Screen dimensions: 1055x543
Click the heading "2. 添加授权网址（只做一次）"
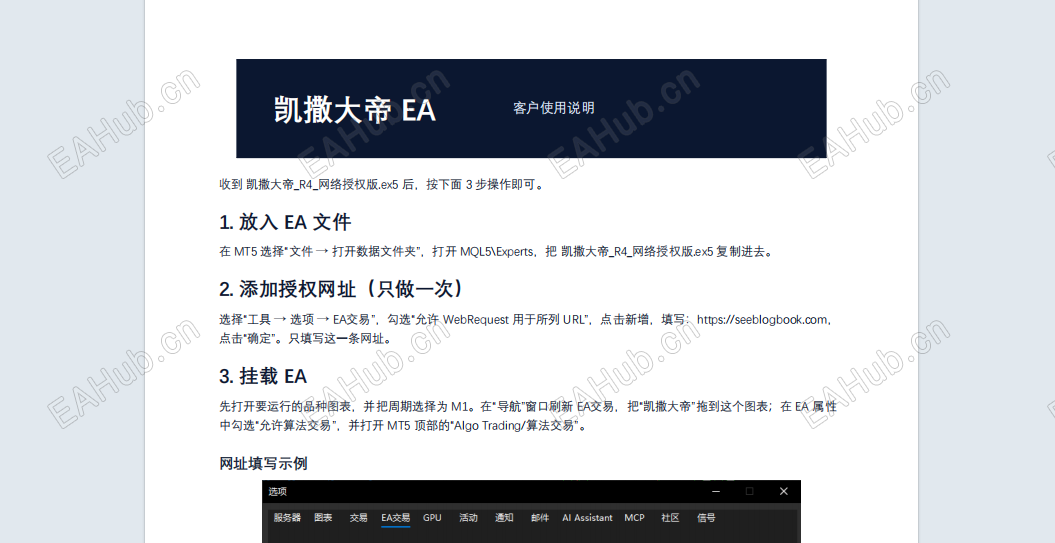click(342, 289)
